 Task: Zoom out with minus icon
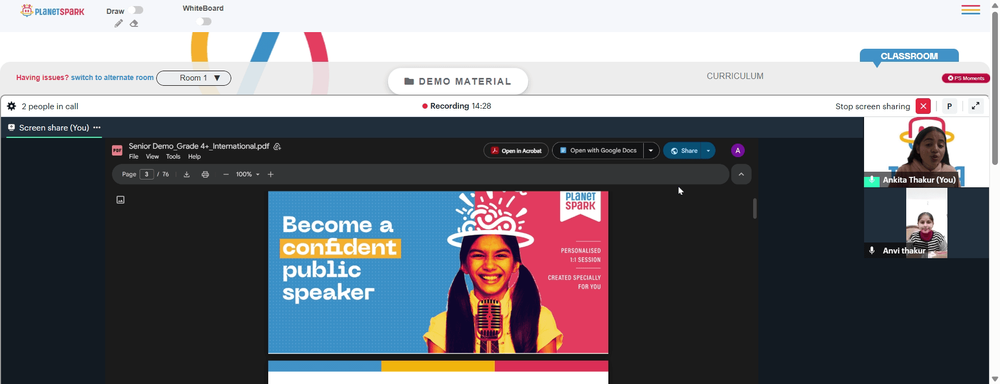click(226, 174)
